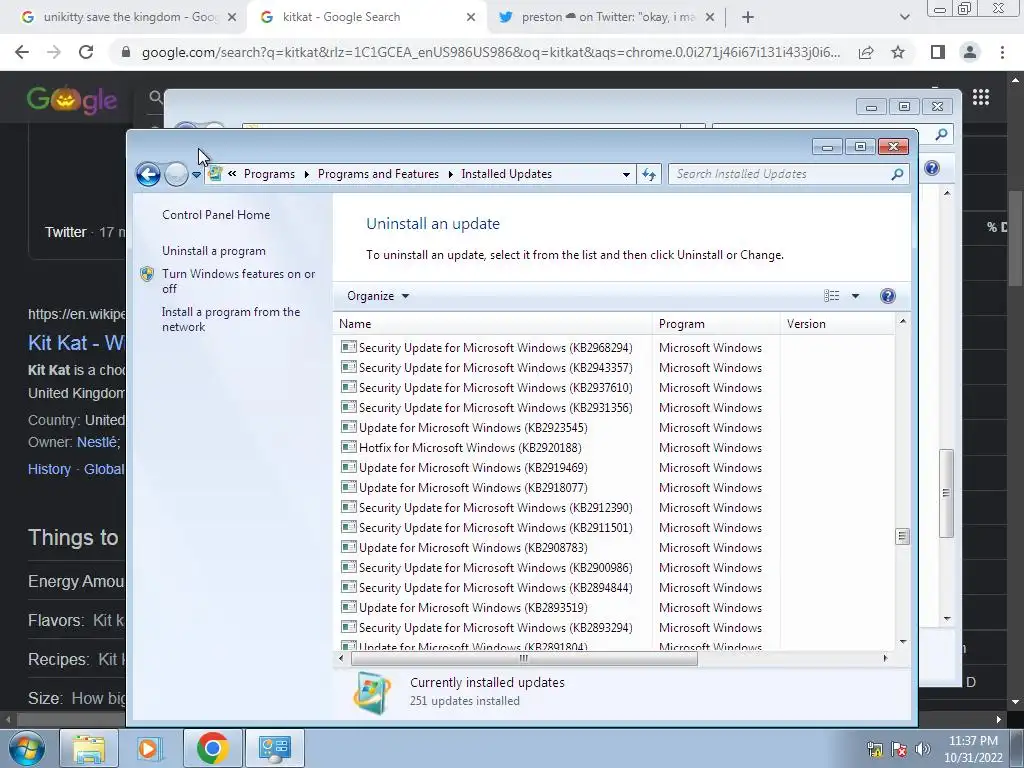Share this page from Chrome address bar
Viewport: 1024px width, 768px height.
click(x=867, y=52)
